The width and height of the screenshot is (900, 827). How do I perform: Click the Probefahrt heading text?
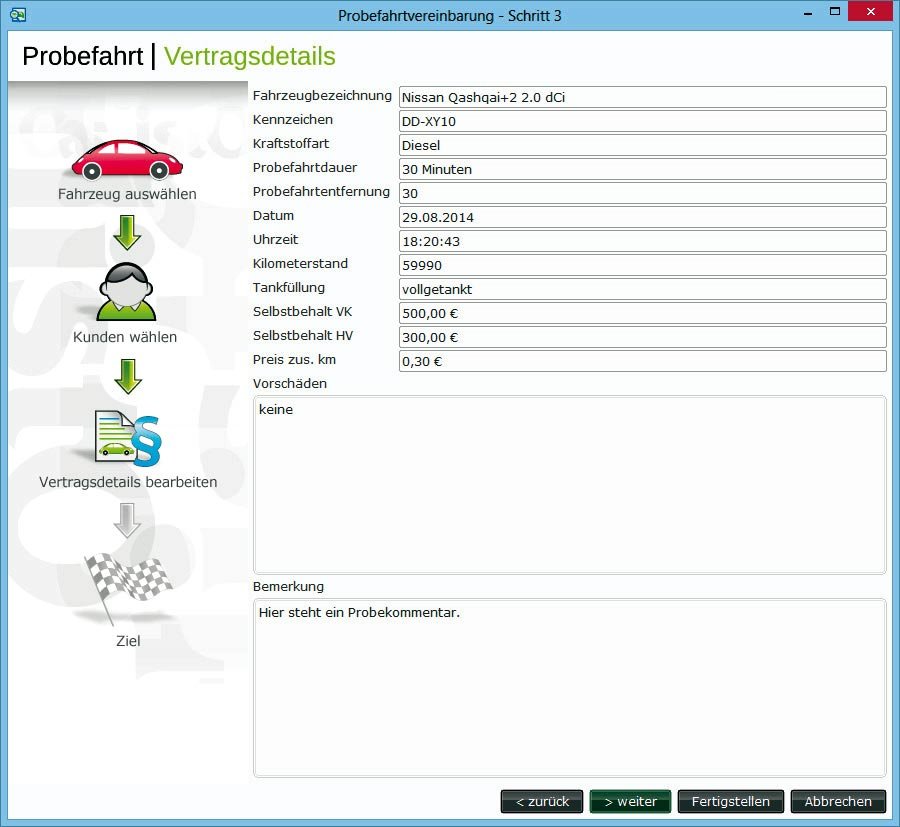pos(83,56)
